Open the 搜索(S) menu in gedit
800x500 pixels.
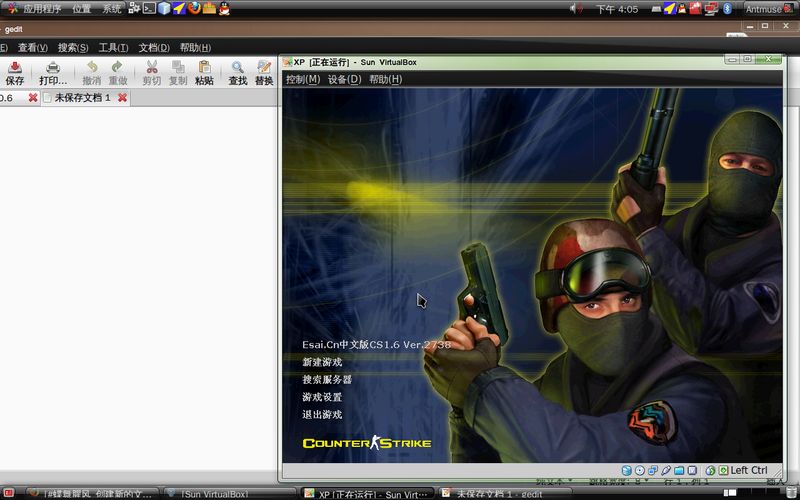coord(73,47)
